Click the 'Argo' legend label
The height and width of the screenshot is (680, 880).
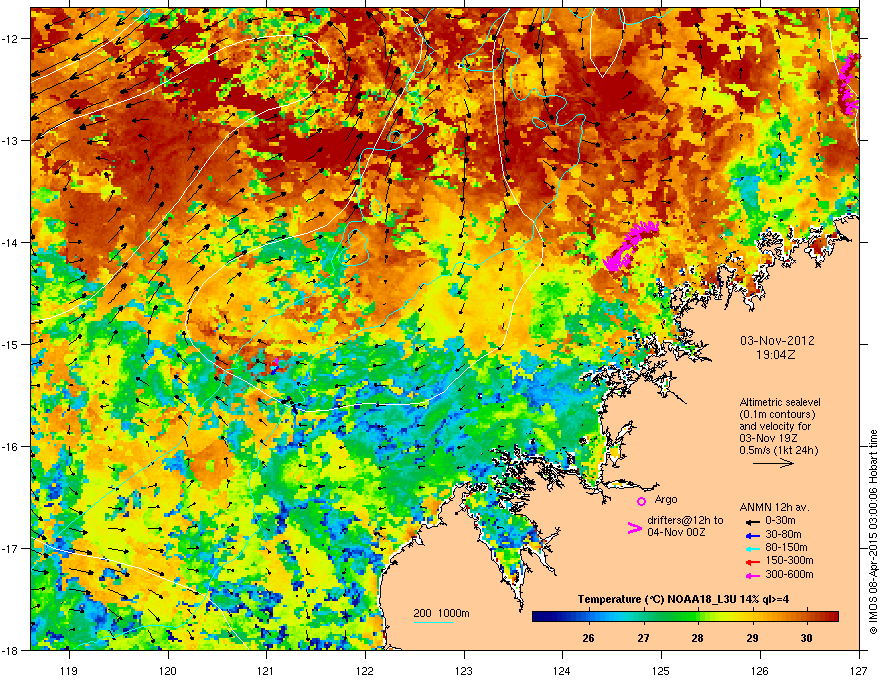pos(666,499)
